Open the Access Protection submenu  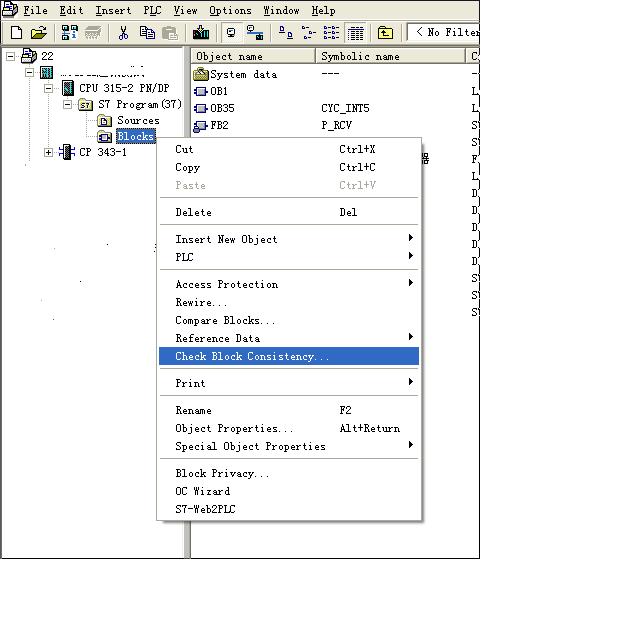289,284
